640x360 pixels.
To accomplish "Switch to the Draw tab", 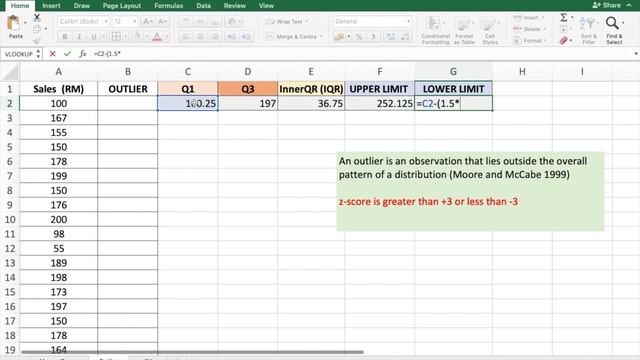I will 82,6.
